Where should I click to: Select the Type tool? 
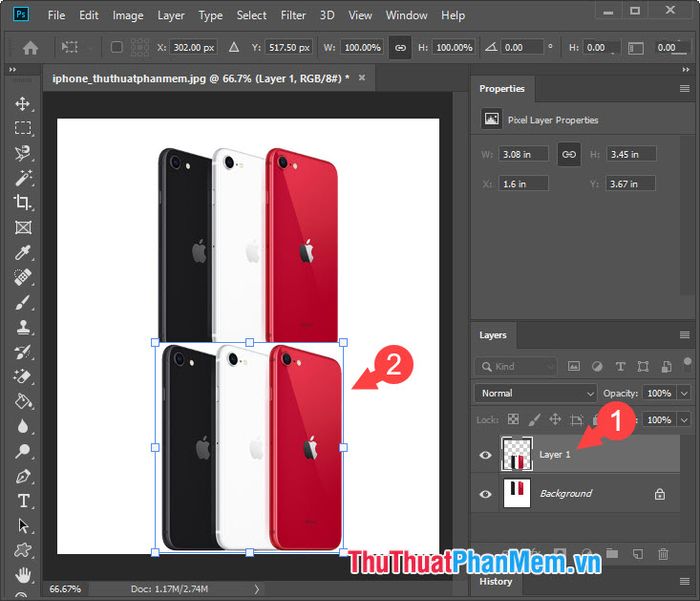click(x=23, y=501)
